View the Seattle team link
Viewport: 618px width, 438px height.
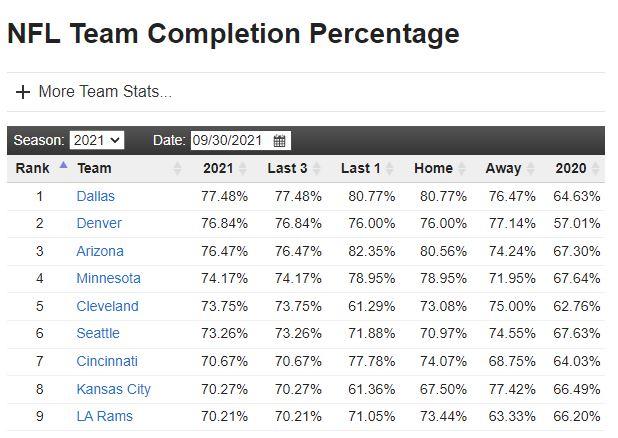[98, 333]
